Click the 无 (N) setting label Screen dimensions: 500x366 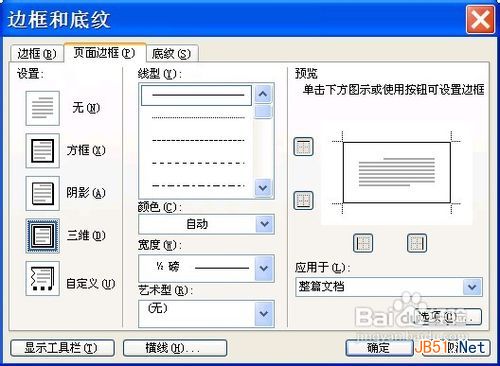pyautogui.click(x=86, y=108)
